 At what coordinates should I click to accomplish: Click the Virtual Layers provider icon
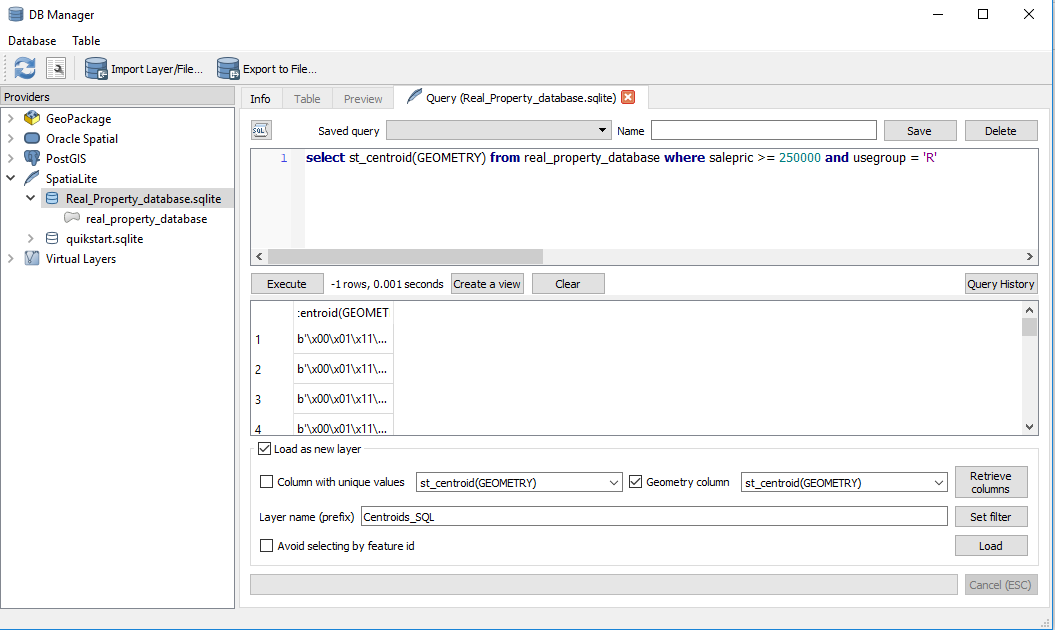pos(32,258)
